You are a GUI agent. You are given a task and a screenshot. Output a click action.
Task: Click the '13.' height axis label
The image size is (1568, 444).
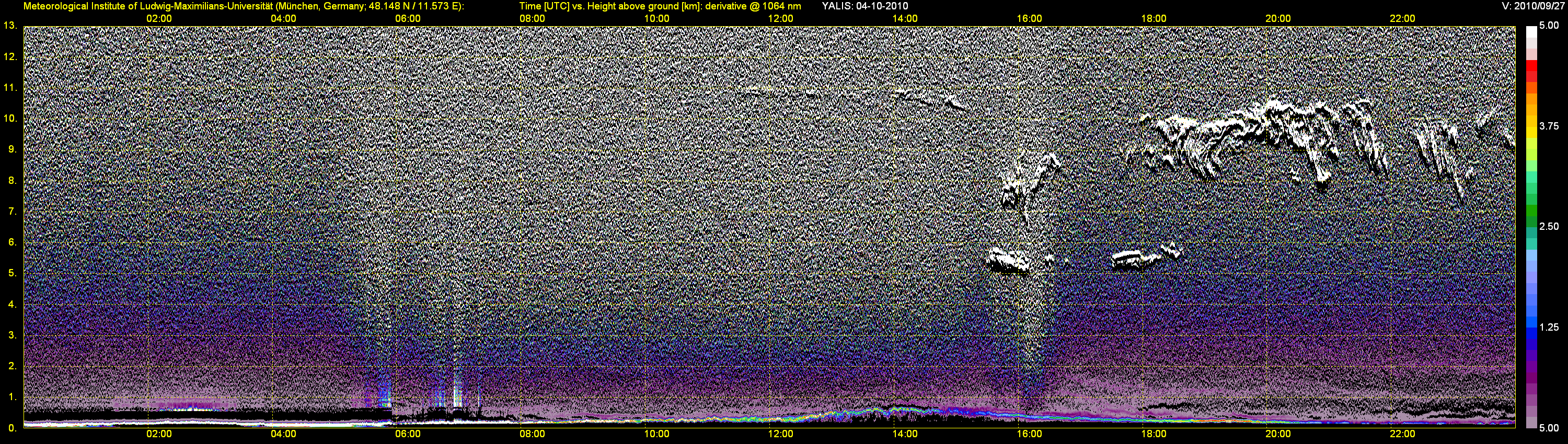(x=10, y=26)
